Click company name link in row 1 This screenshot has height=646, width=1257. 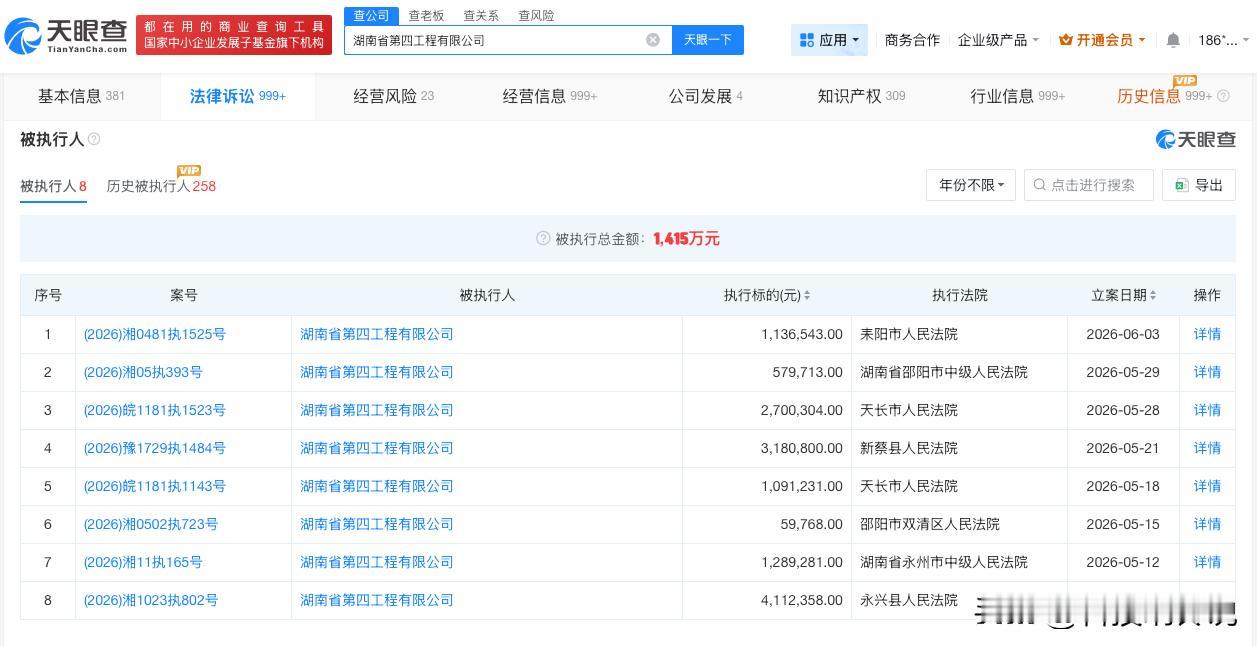[377, 334]
